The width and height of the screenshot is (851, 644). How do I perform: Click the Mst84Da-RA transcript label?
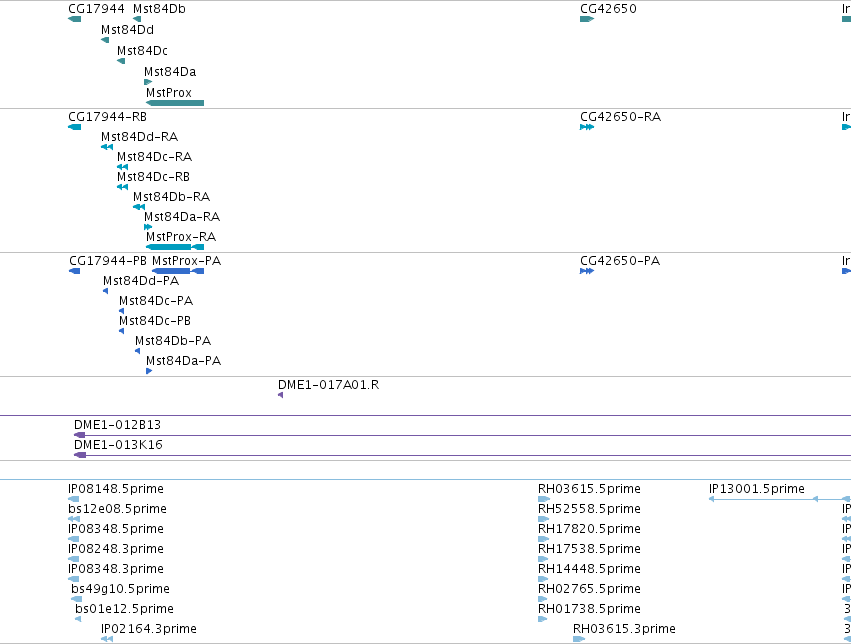pyautogui.click(x=182, y=217)
